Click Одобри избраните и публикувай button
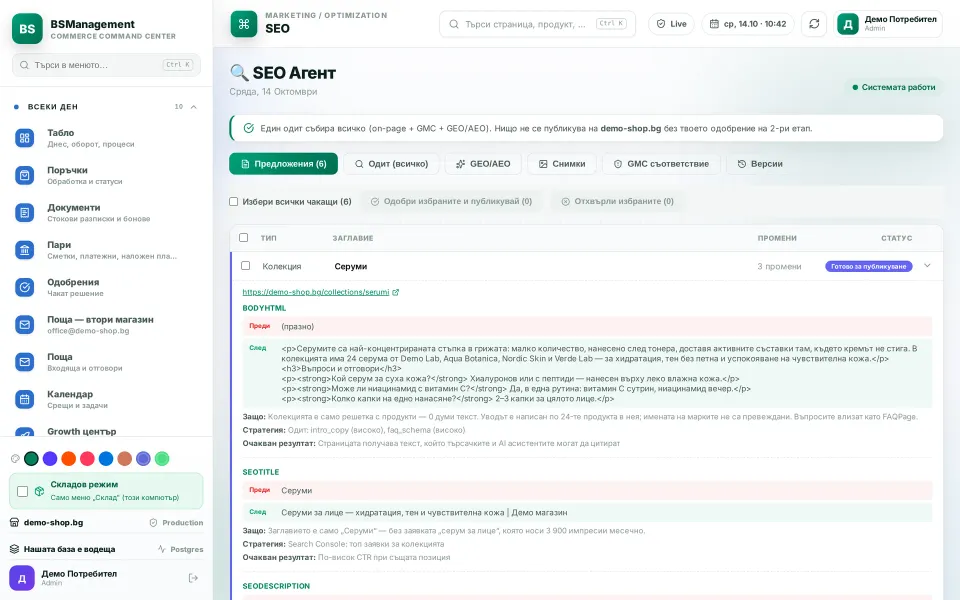This screenshot has width=960, height=600. tap(451, 201)
